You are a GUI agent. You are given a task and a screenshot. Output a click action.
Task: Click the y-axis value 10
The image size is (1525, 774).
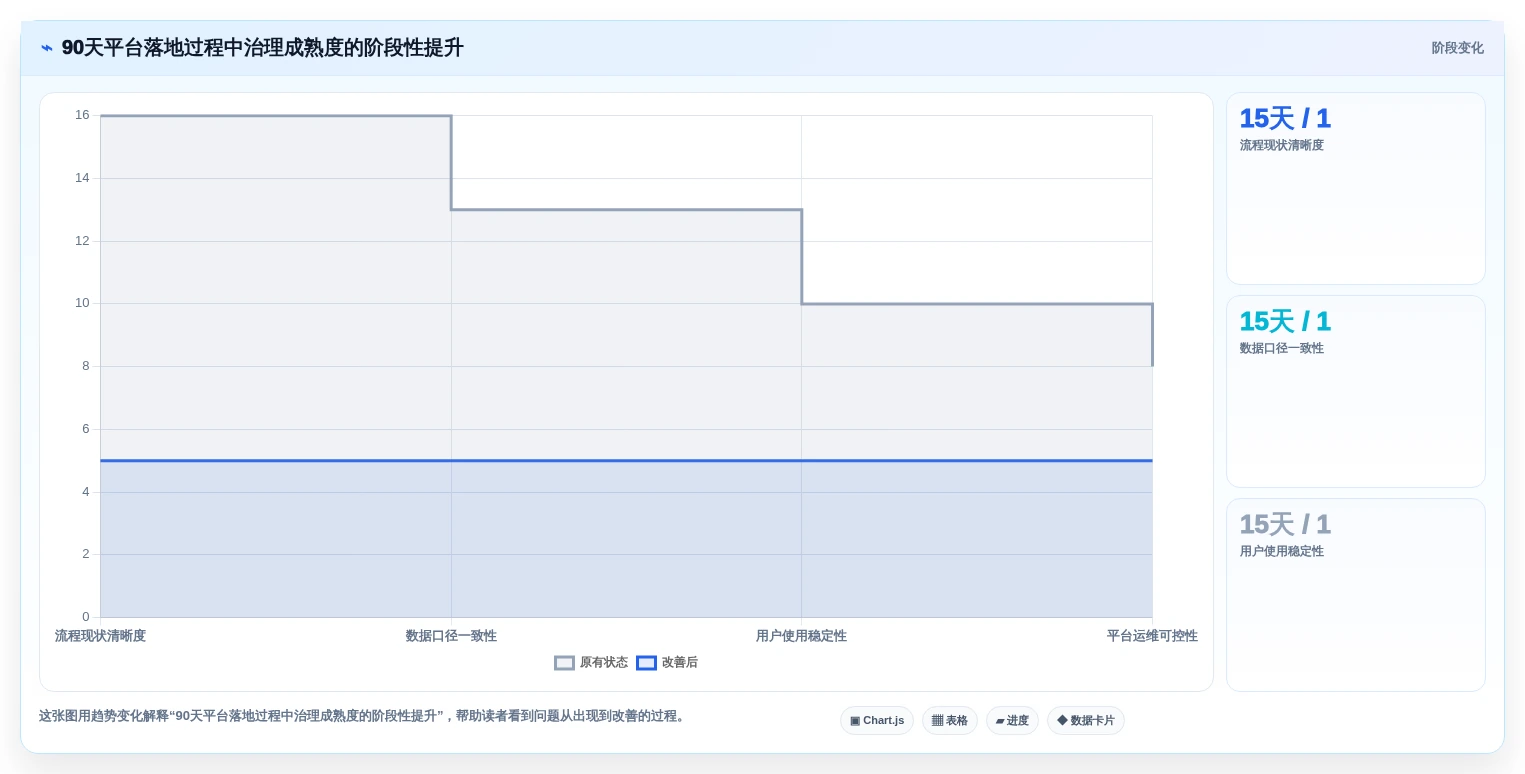tap(82, 303)
